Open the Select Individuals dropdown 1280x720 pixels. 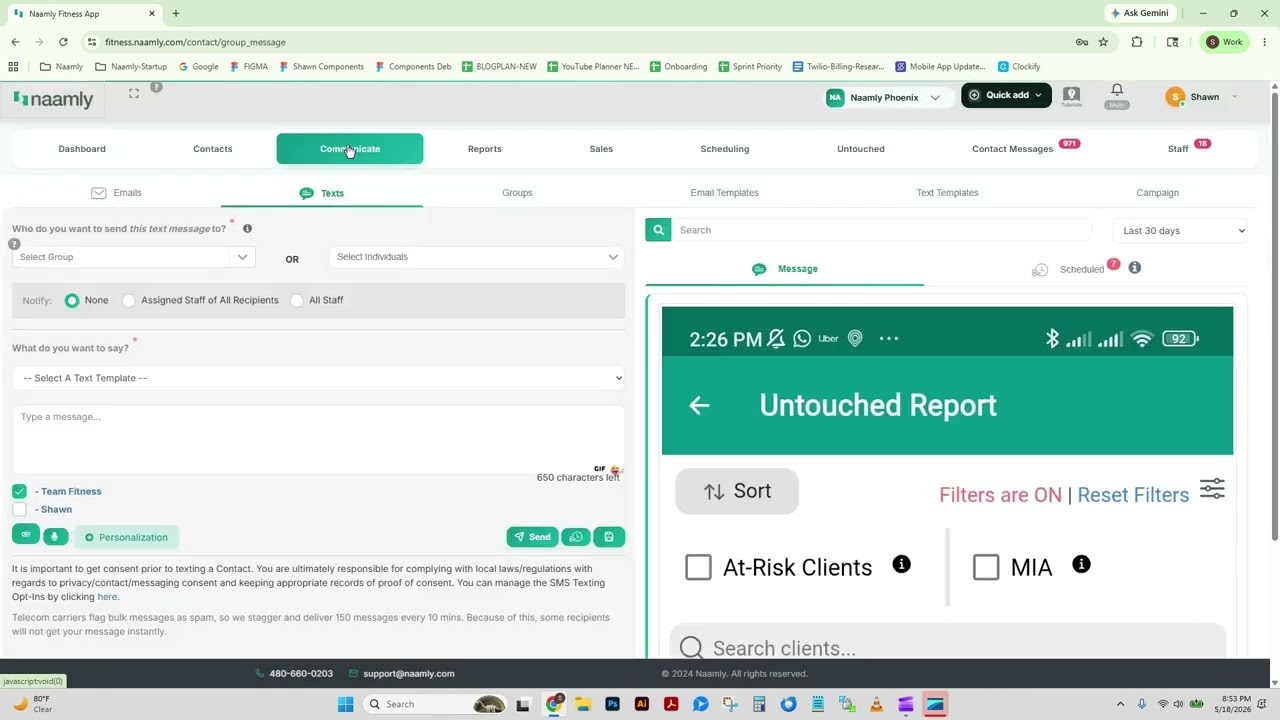coord(477,257)
